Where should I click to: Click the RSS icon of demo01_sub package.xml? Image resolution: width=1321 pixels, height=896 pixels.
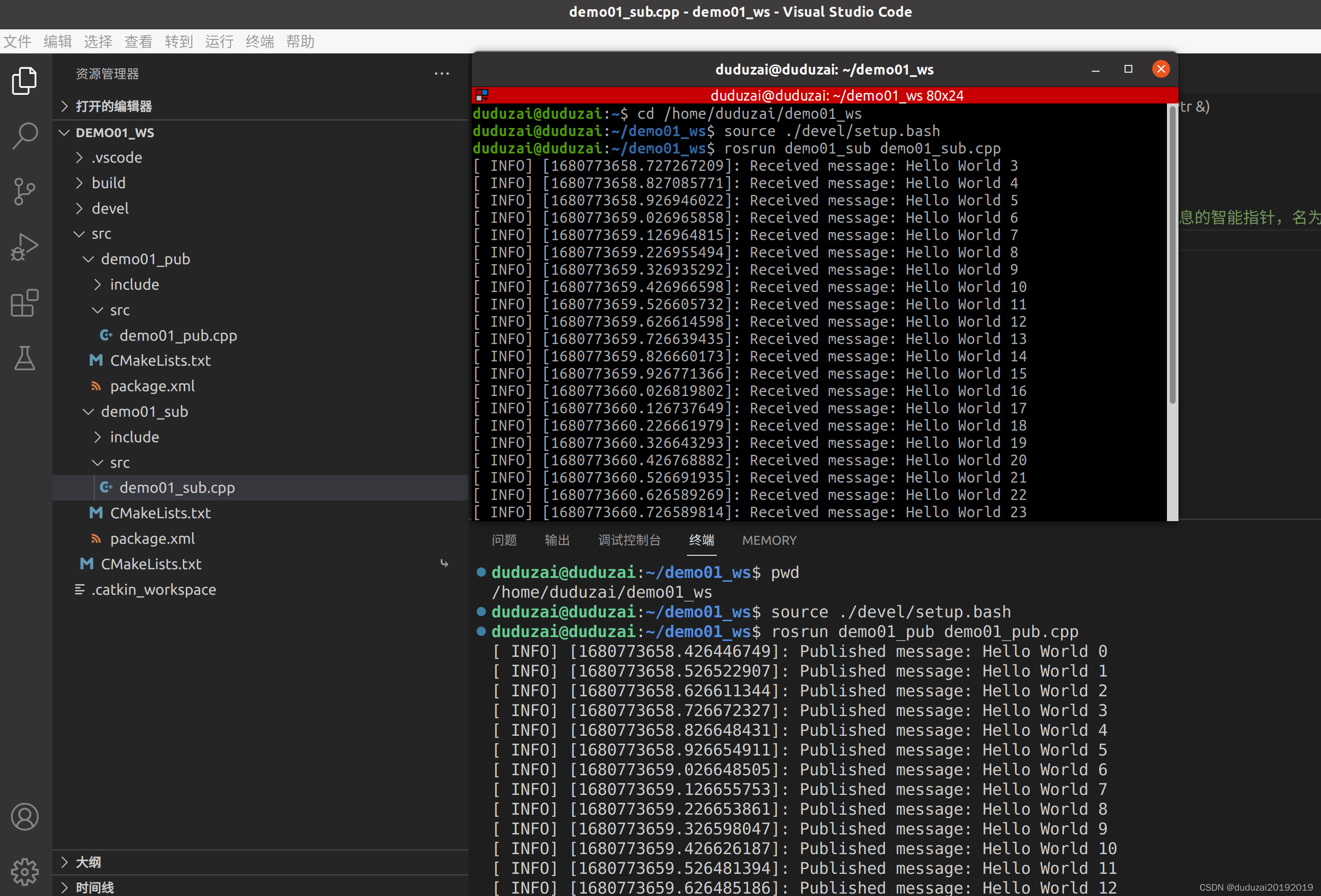coord(96,538)
